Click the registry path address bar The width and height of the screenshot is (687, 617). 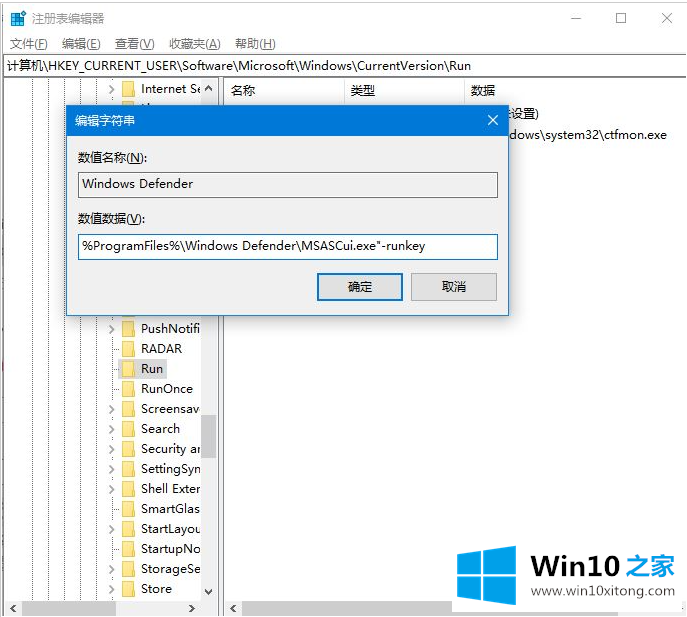[x=344, y=66]
